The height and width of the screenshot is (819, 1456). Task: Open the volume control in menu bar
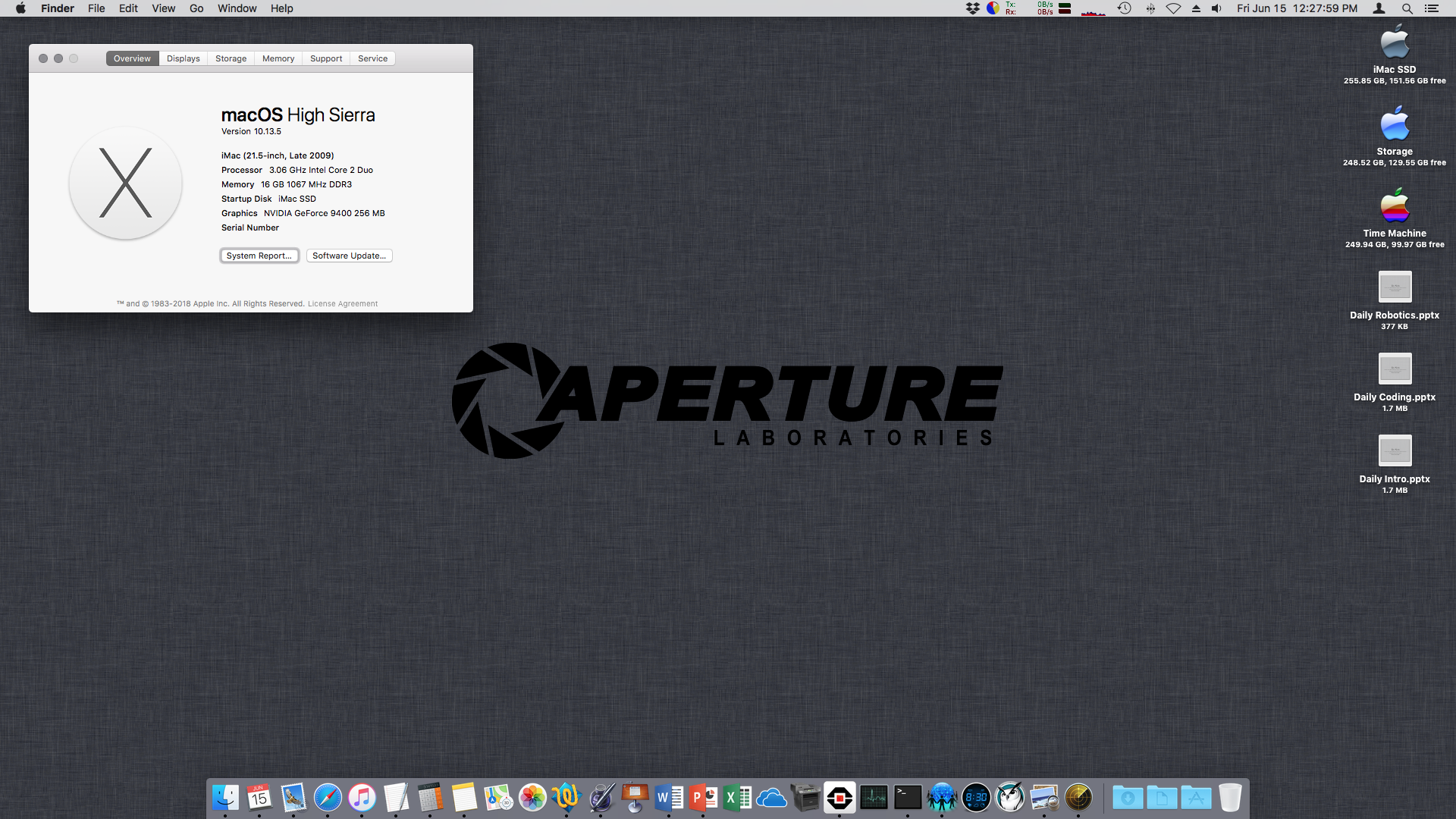[x=1216, y=8]
